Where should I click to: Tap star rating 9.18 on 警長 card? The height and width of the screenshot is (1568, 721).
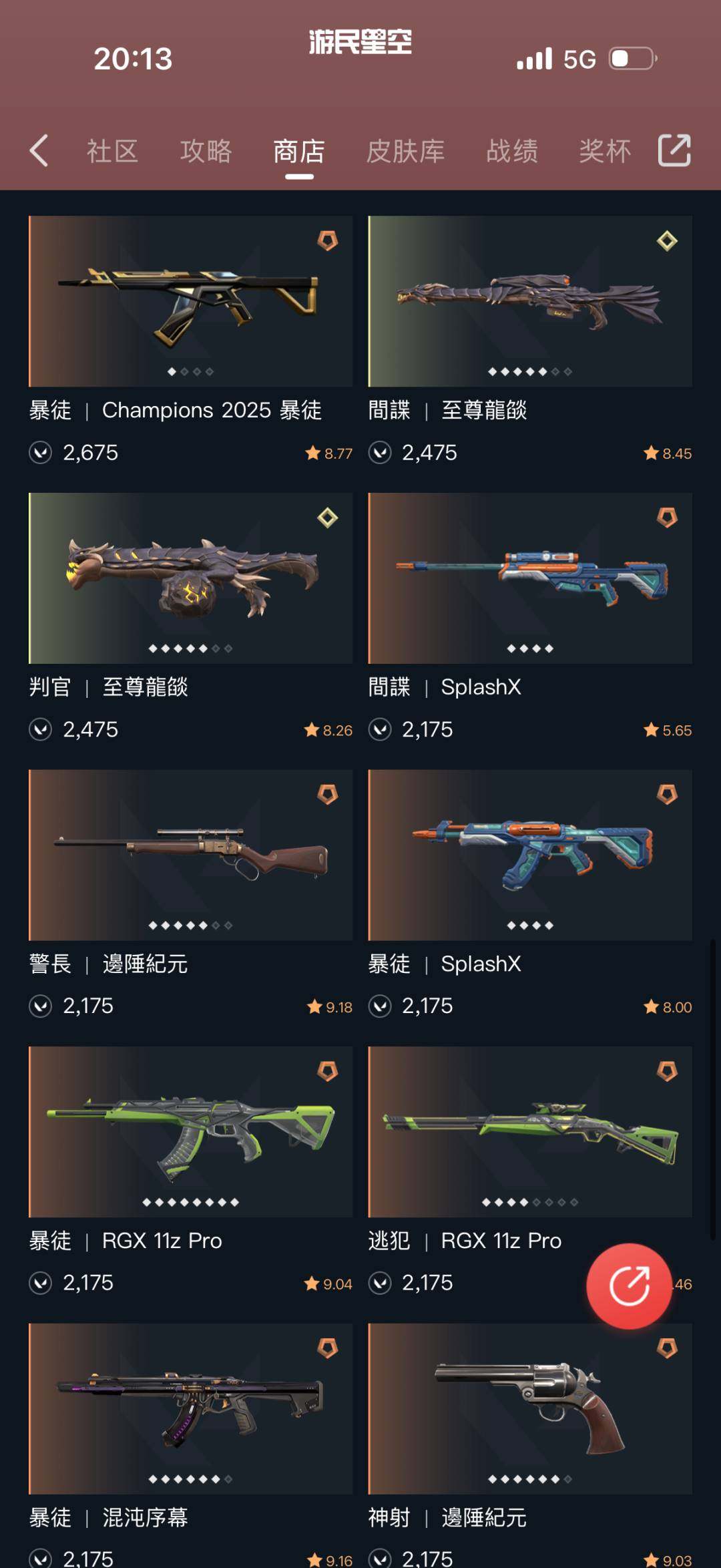(330, 1007)
